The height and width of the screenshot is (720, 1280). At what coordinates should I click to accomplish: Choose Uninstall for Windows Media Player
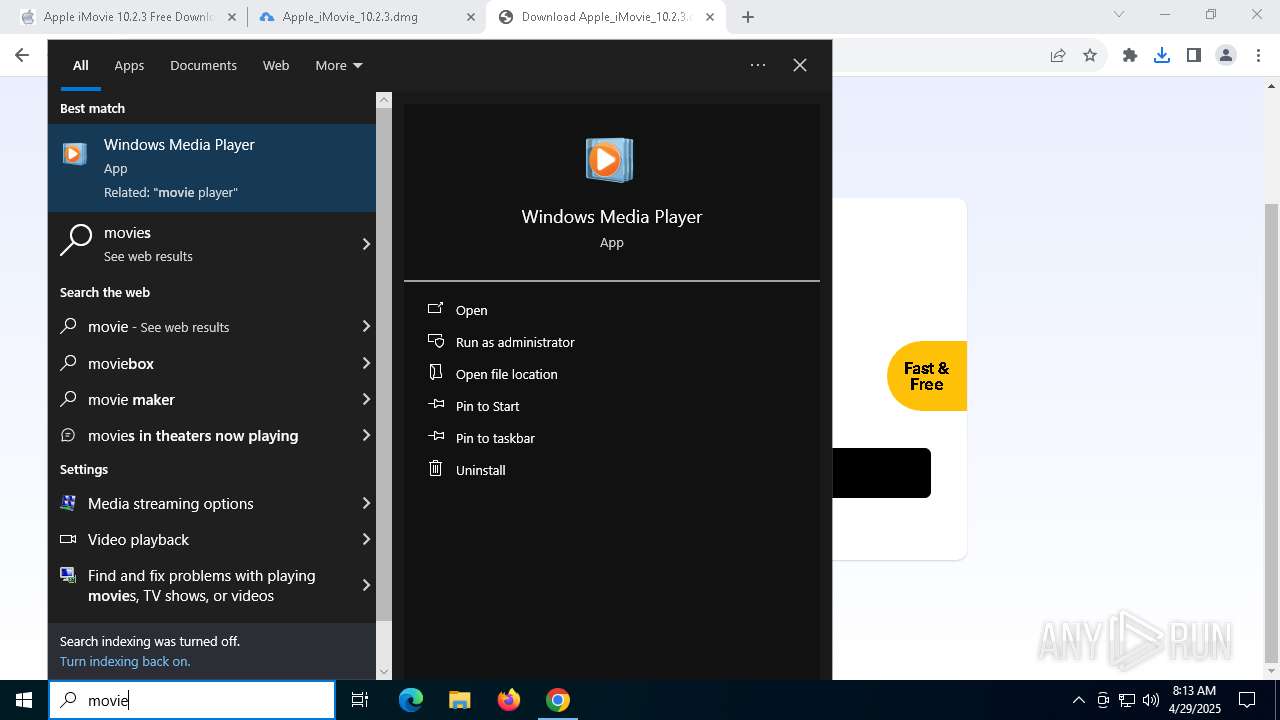[481, 470]
